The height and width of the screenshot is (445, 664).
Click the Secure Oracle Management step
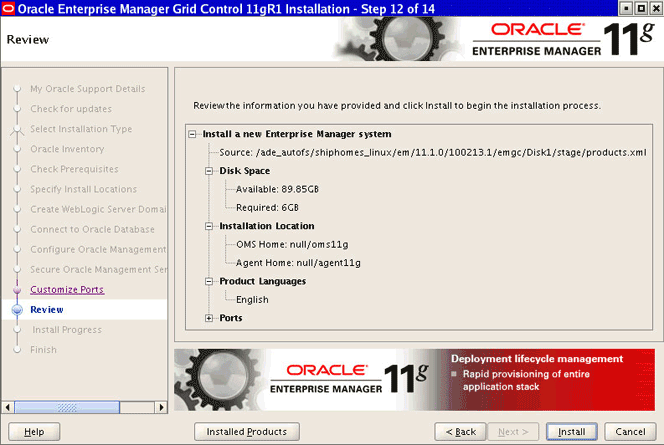tap(98, 270)
